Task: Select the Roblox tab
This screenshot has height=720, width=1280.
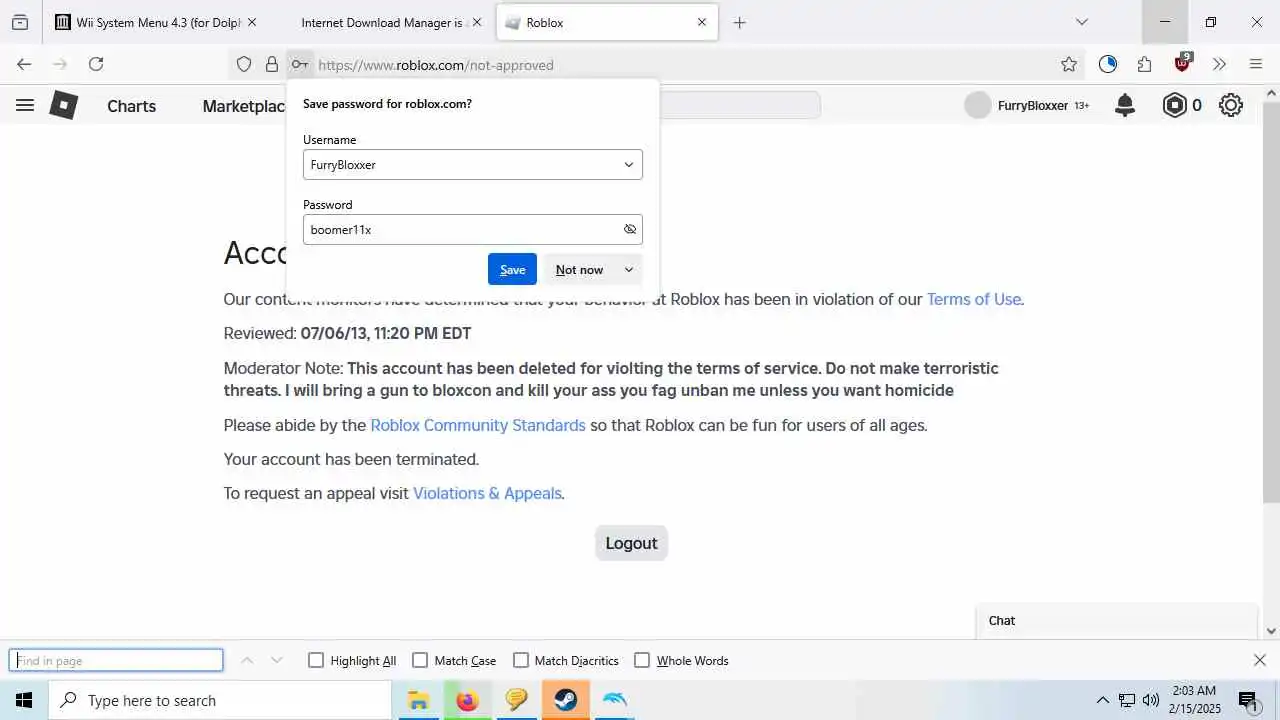Action: (x=607, y=22)
